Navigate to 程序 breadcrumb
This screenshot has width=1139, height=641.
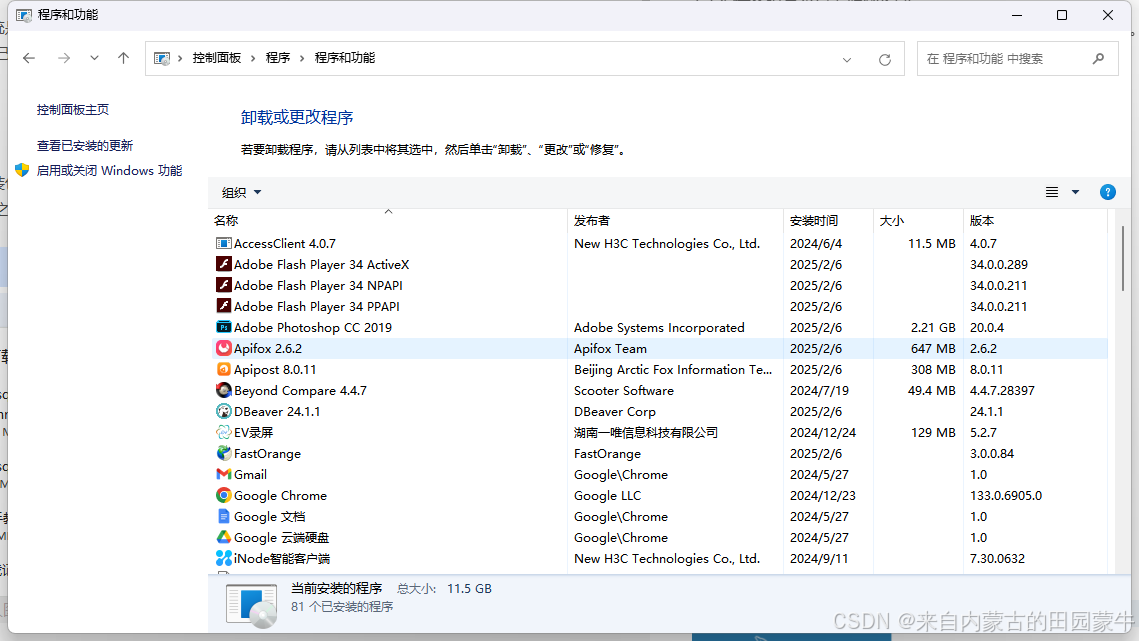pyautogui.click(x=277, y=58)
